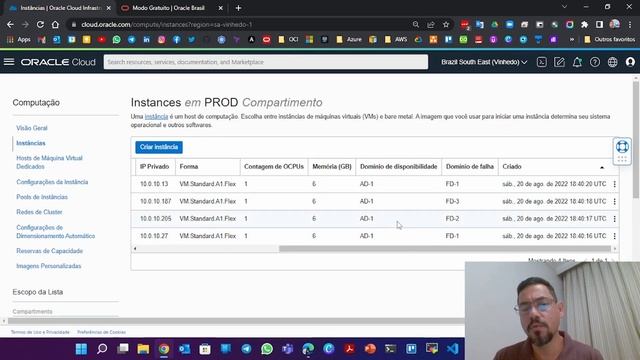Open Redes de Cluster
The width and height of the screenshot is (640, 360).
pos(39,212)
